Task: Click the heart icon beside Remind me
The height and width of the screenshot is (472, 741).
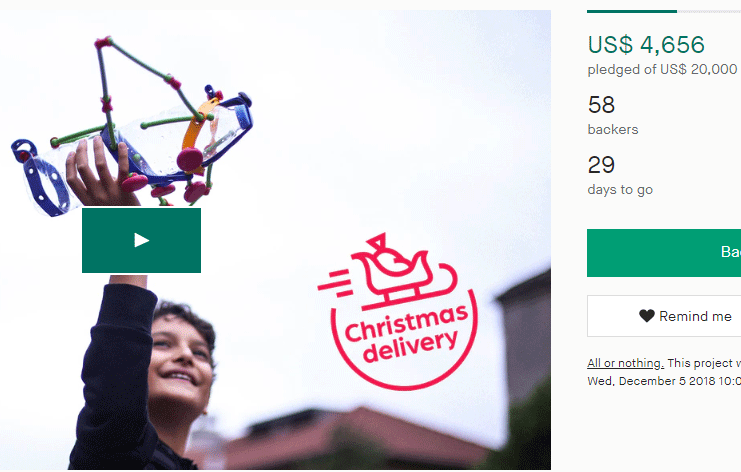Action: click(646, 316)
